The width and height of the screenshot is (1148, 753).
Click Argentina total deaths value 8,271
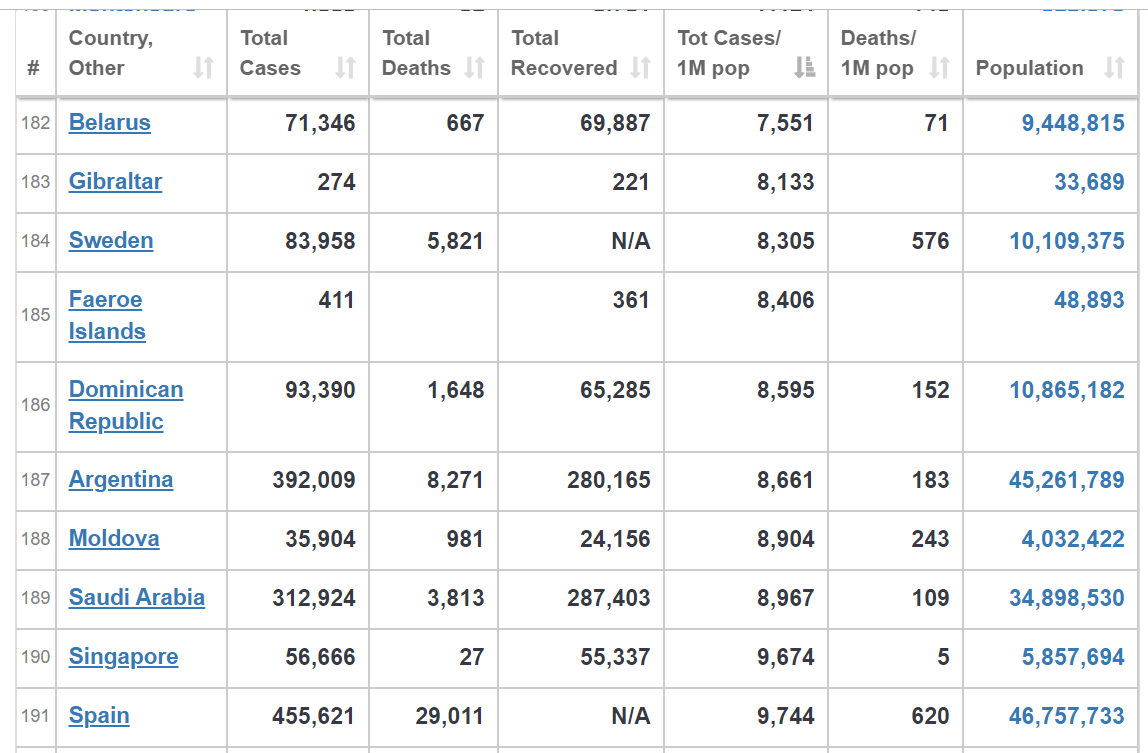tap(455, 480)
